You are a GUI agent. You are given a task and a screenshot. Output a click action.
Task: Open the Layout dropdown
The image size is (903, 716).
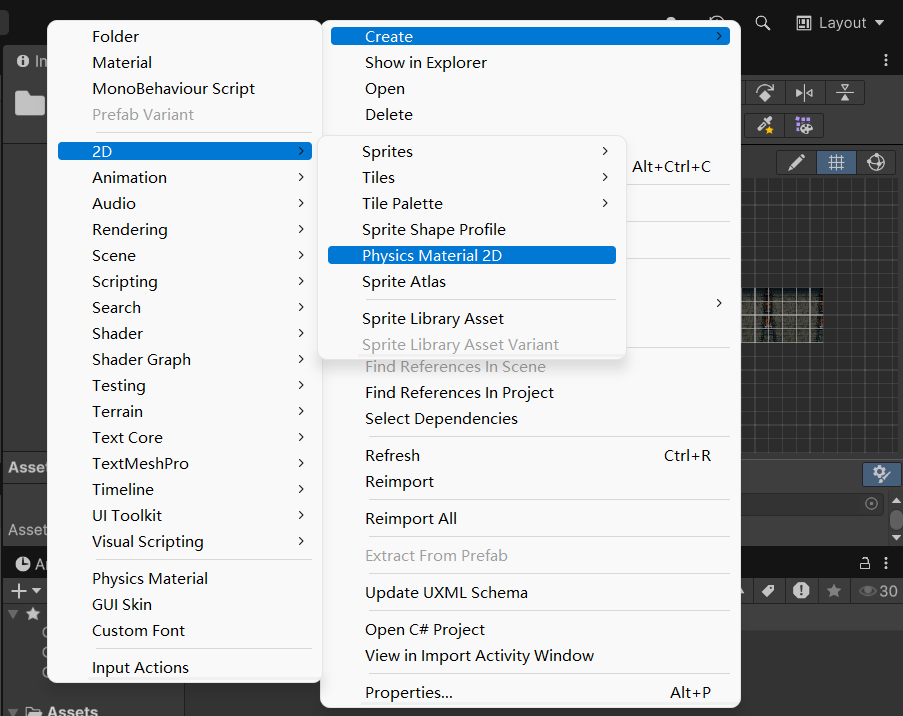[840, 23]
